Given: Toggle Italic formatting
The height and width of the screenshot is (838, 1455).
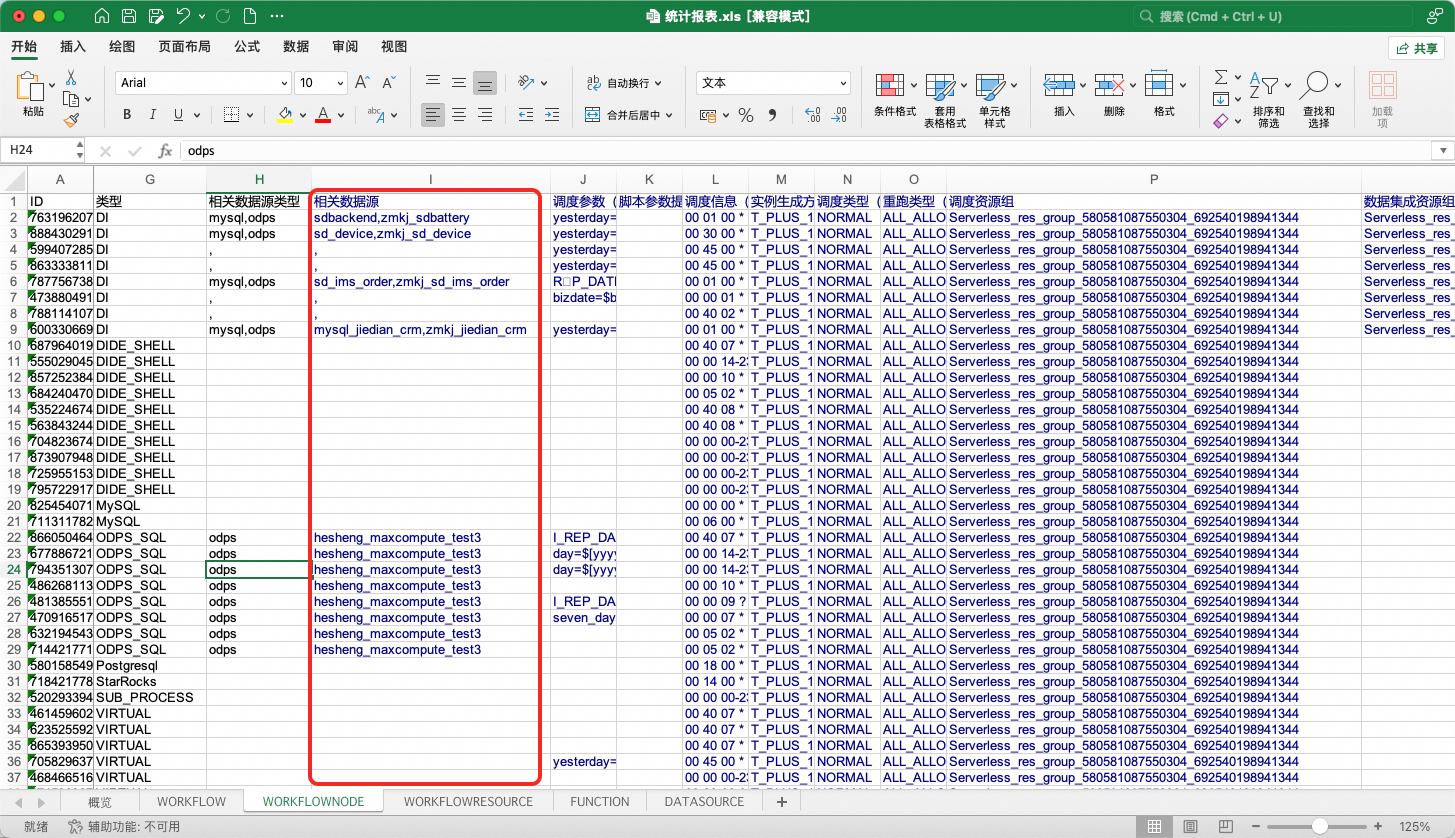Looking at the screenshot, I should (153, 115).
